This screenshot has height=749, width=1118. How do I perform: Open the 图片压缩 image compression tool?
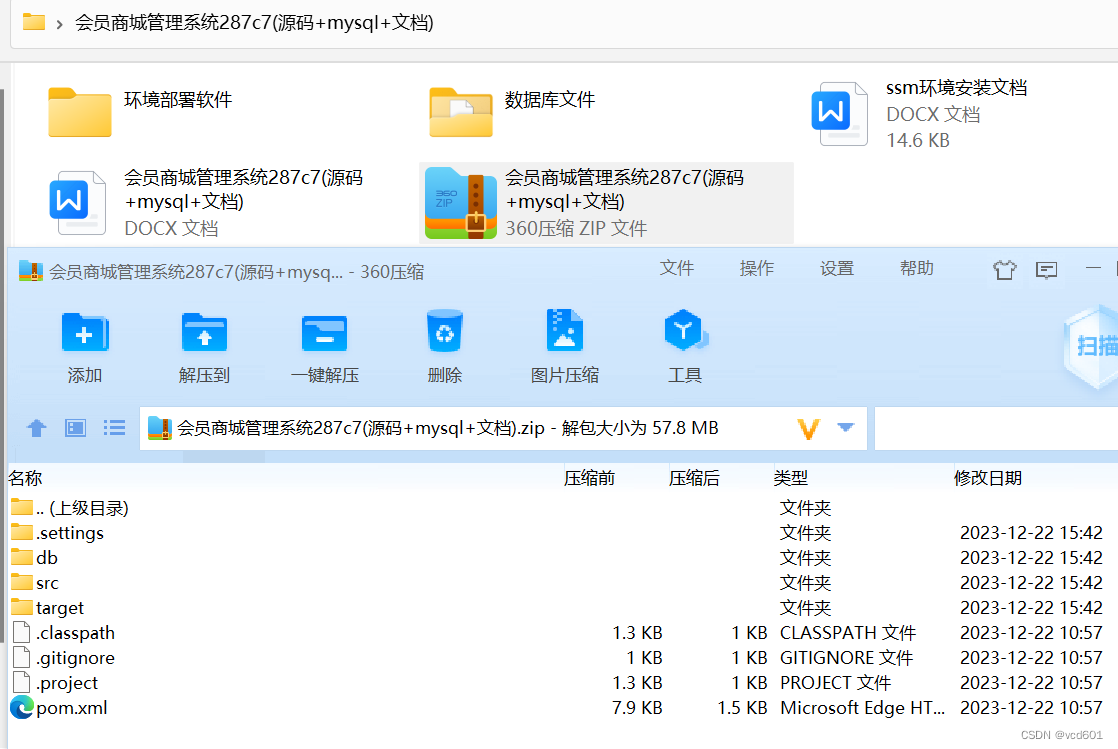click(564, 345)
